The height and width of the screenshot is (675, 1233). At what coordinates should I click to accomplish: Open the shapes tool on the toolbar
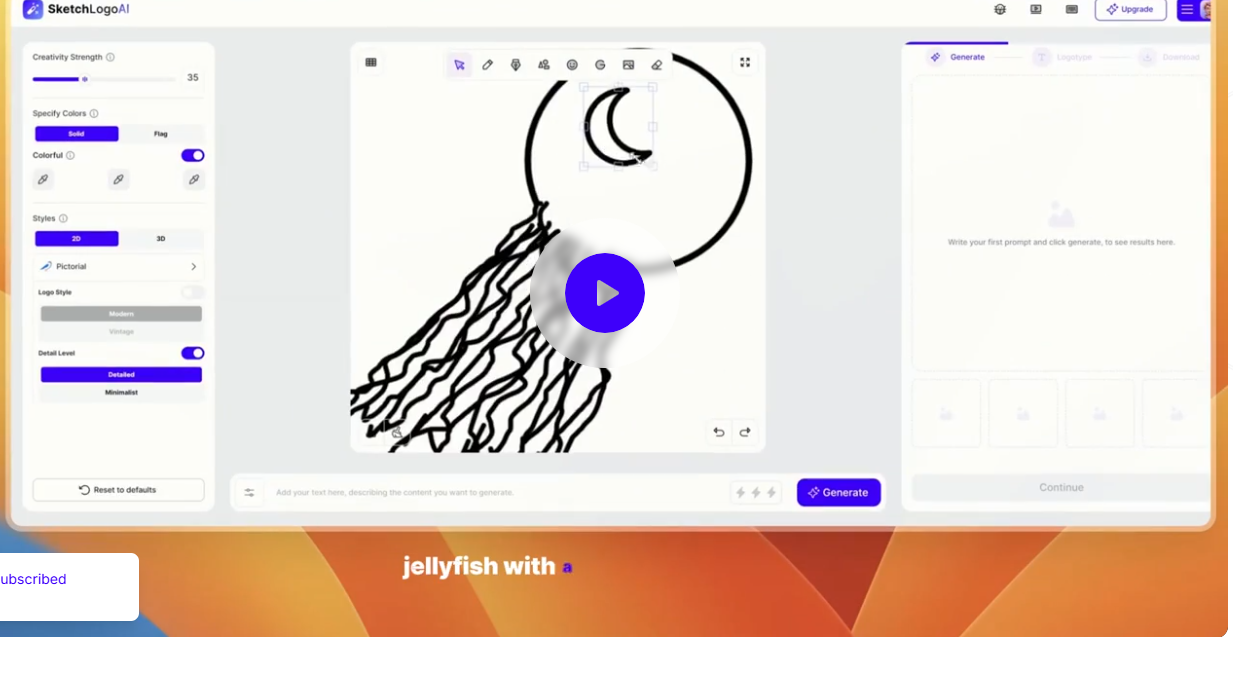tap(544, 63)
